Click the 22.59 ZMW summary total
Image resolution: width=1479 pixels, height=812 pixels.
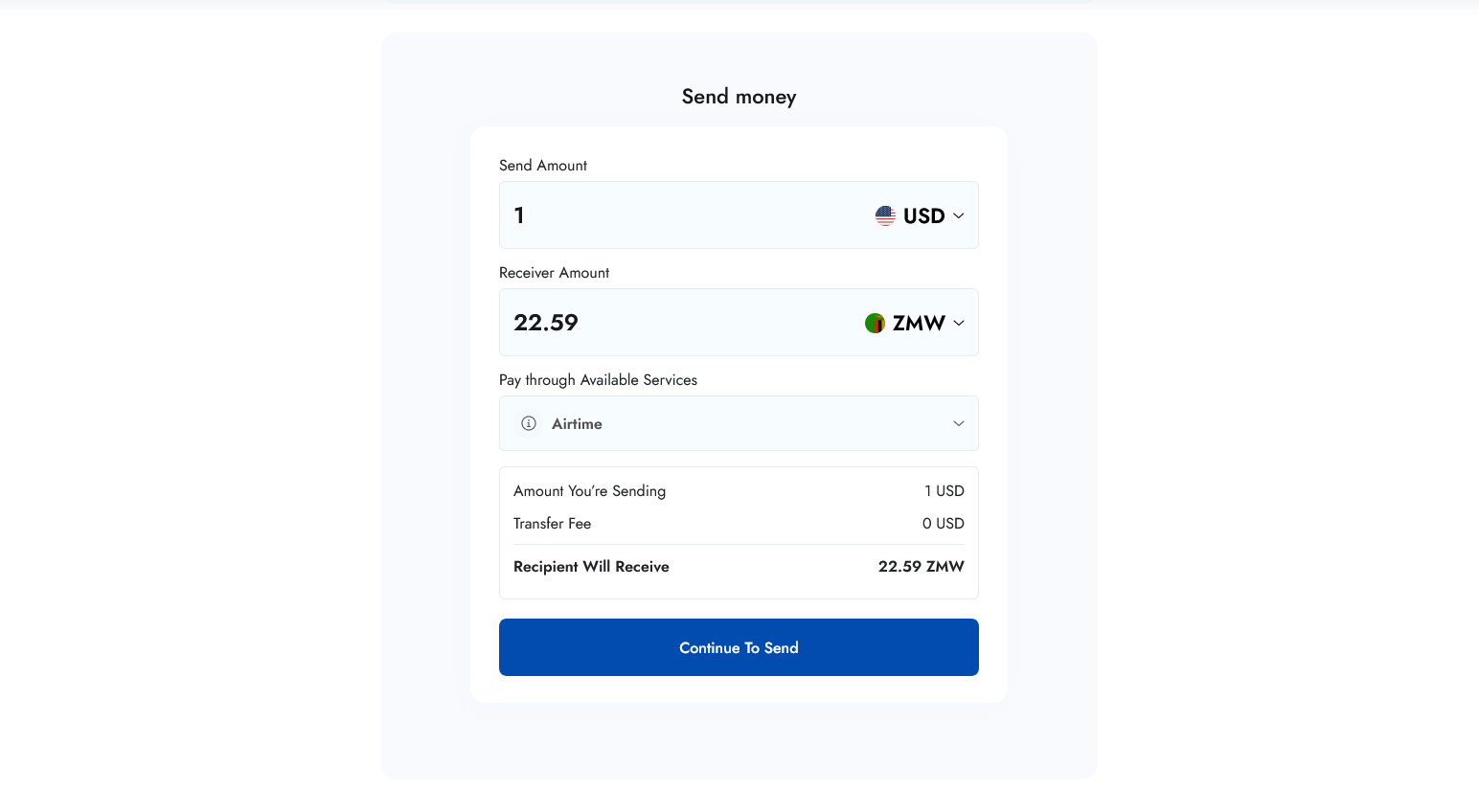[921, 567]
